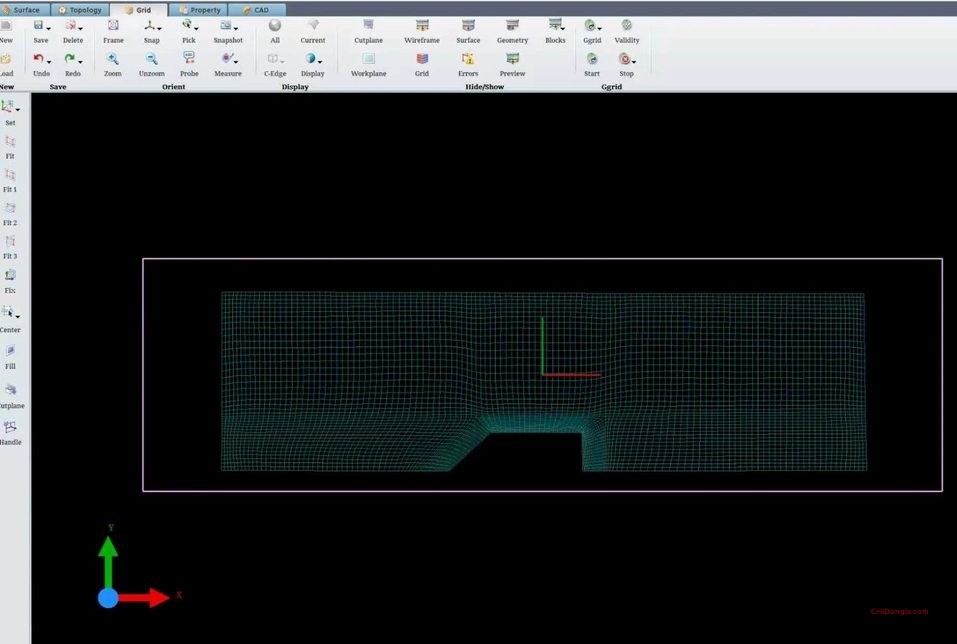Toggle Geometry visibility

coord(512,25)
